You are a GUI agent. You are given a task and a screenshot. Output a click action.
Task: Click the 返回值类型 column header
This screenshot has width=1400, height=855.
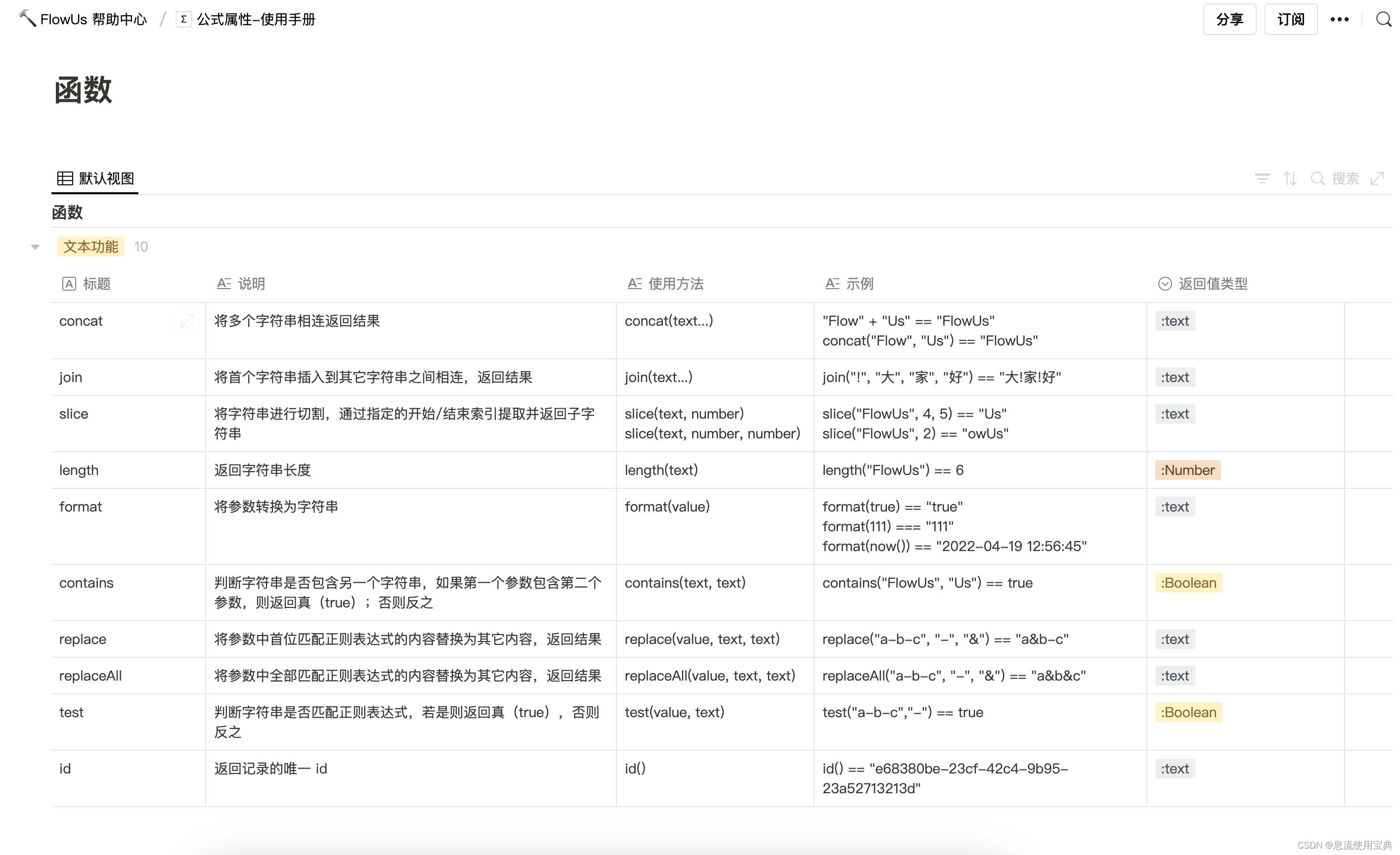click(1213, 284)
